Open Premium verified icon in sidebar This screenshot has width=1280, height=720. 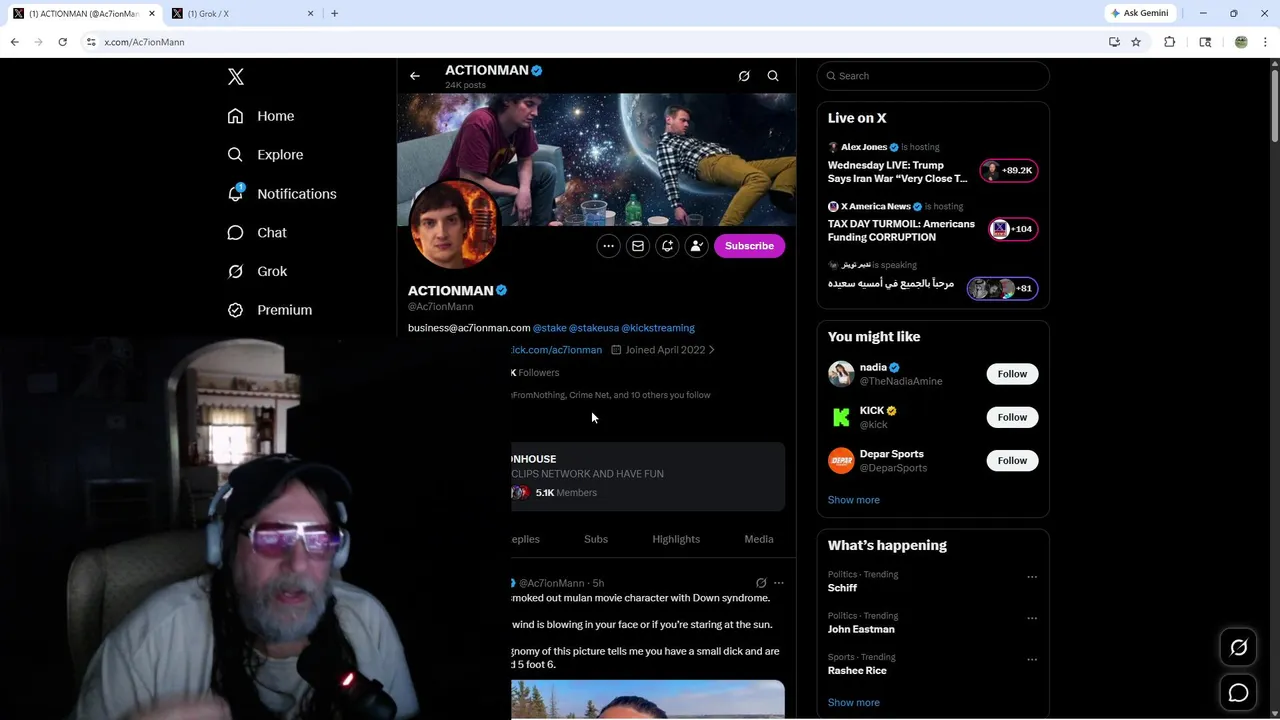pyautogui.click(x=235, y=310)
